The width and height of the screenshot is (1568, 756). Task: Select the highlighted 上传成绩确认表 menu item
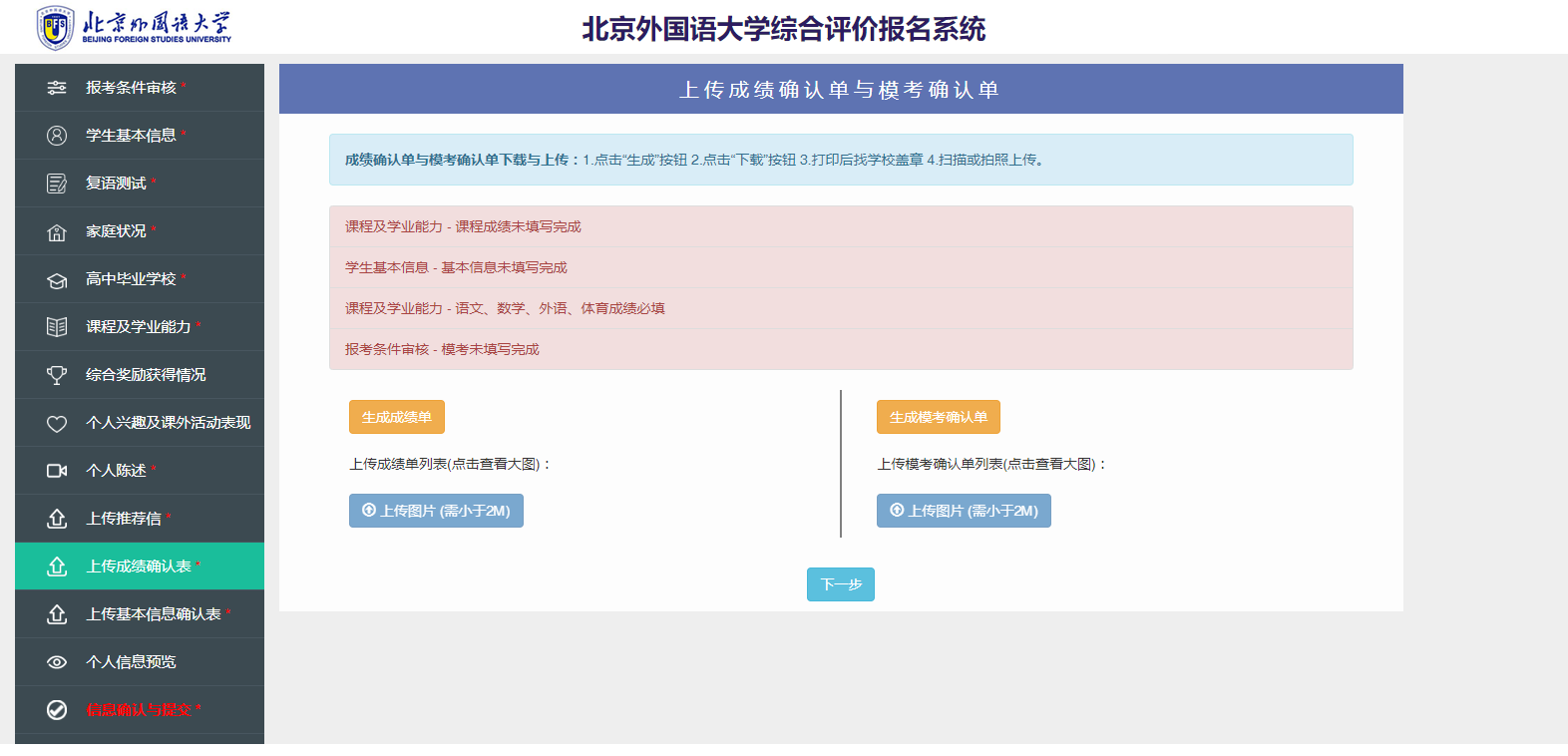click(140, 567)
